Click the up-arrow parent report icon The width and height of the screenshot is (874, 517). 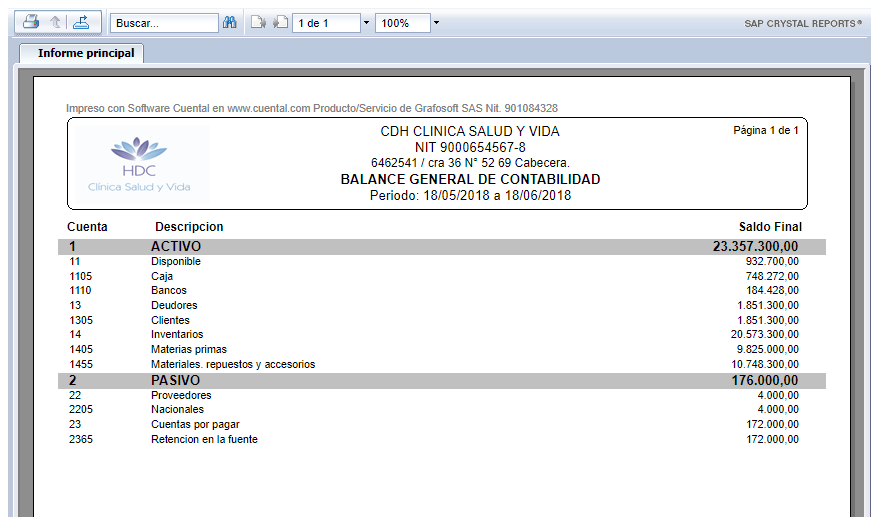point(56,22)
